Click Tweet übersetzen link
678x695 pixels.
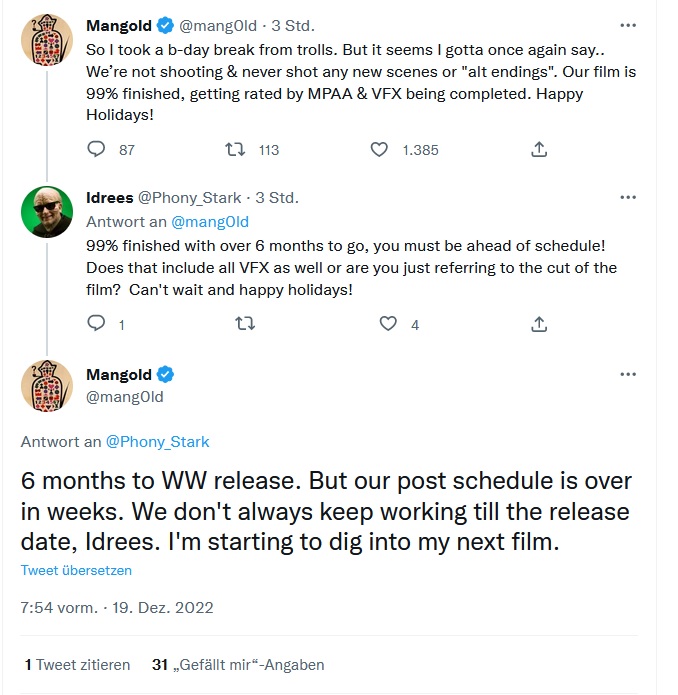tap(76, 570)
